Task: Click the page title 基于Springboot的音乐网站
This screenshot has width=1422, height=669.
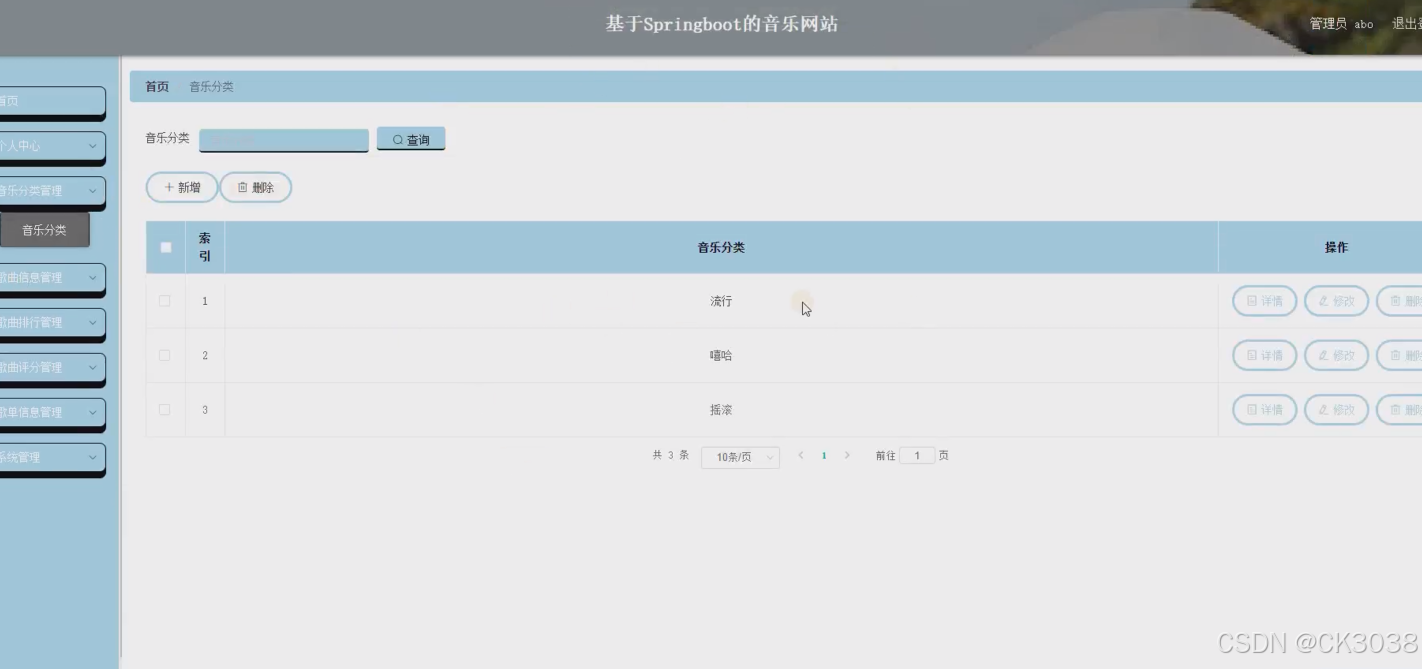Action: (x=722, y=24)
